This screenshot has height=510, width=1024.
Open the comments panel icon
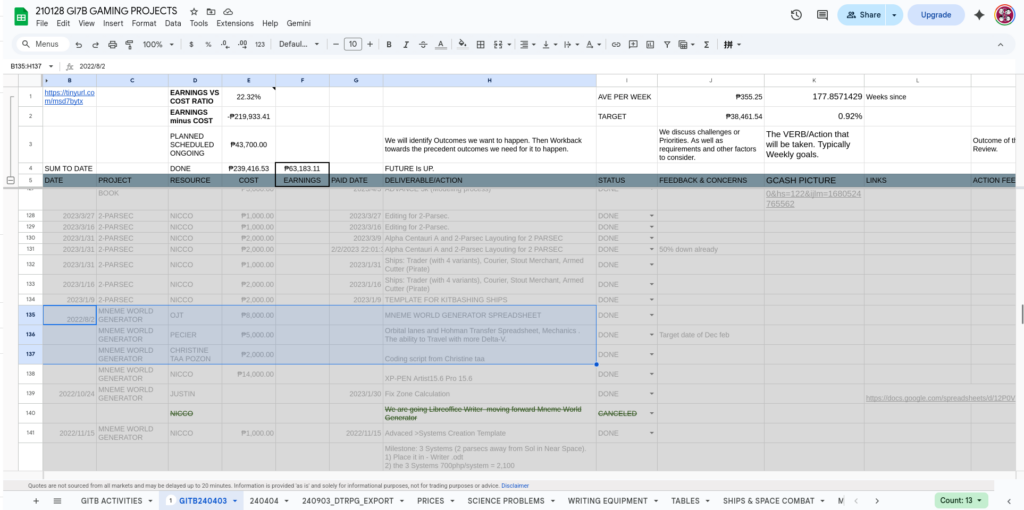click(x=822, y=15)
